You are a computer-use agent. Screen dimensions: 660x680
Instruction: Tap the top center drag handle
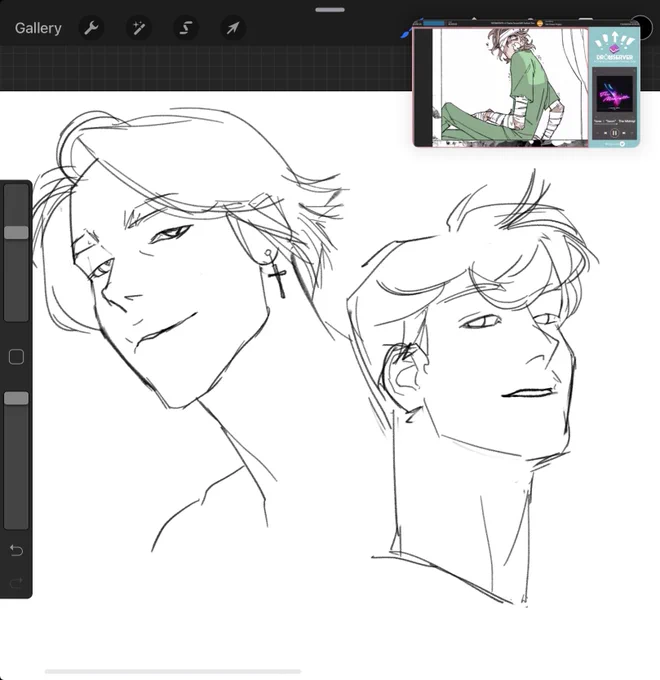pyautogui.click(x=330, y=10)
